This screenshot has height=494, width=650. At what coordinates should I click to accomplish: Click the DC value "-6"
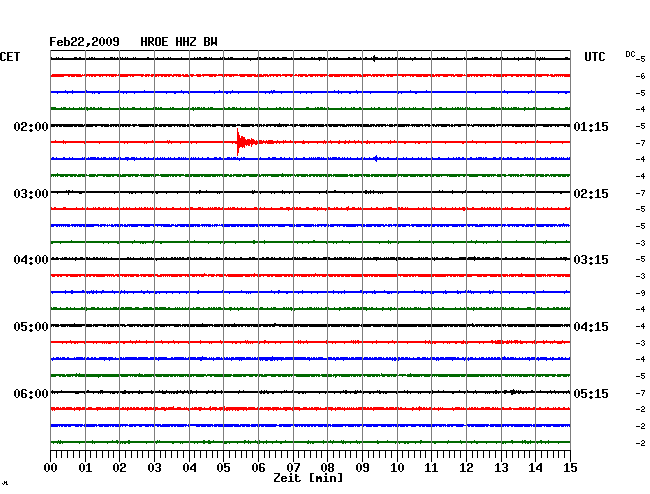[641, 76]
